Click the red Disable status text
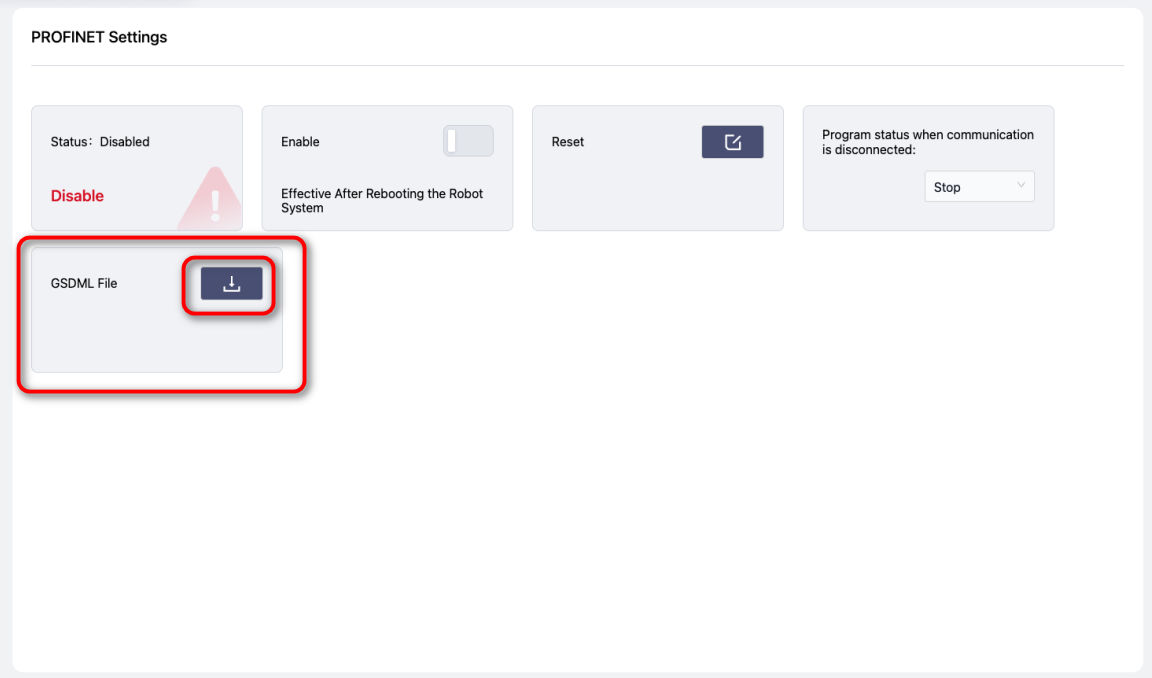Image resolution: width=1152 pixels, height=678 pixels. click(x=77, y=196)
